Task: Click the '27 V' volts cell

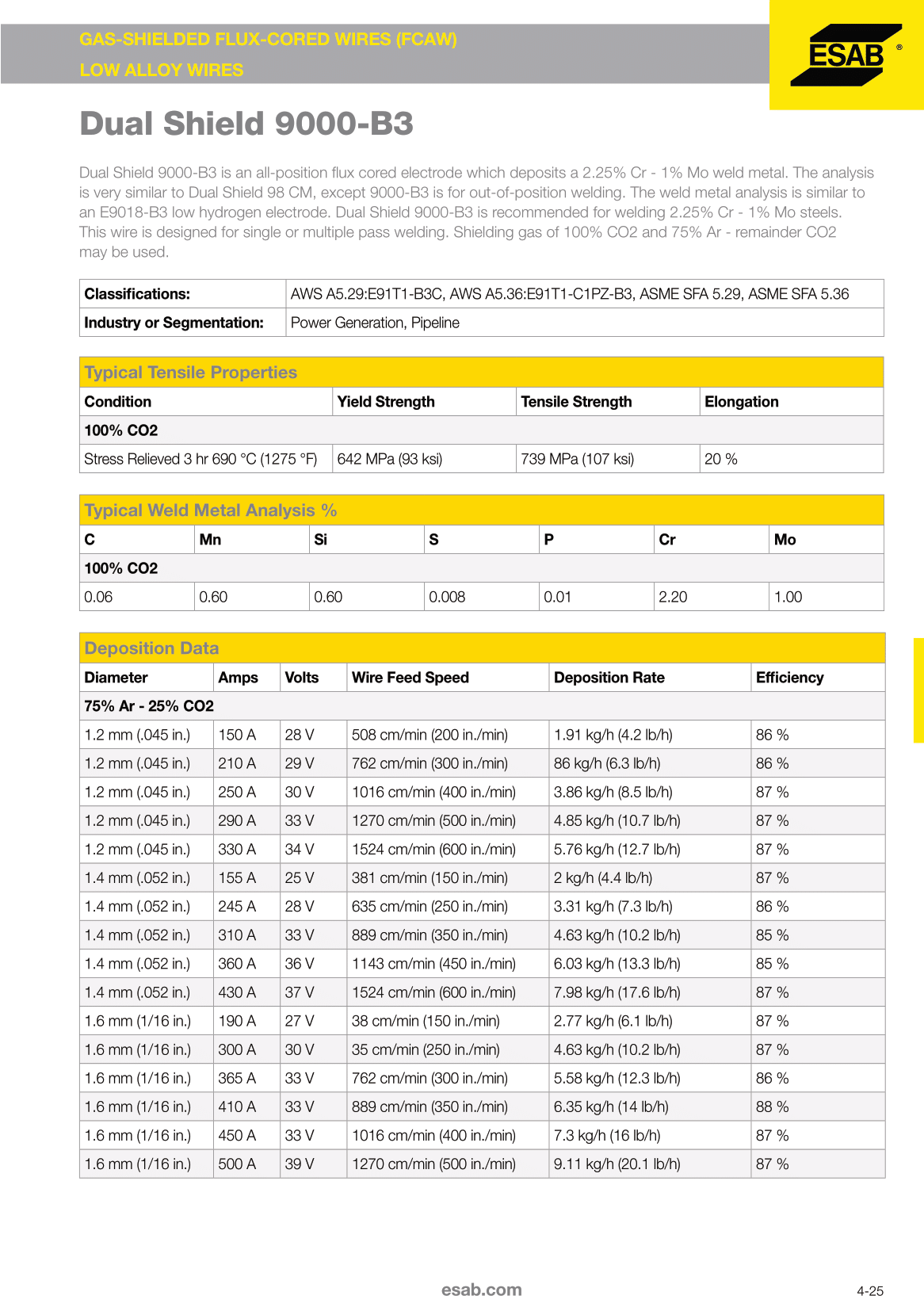Action: (x=313, y=1021)
